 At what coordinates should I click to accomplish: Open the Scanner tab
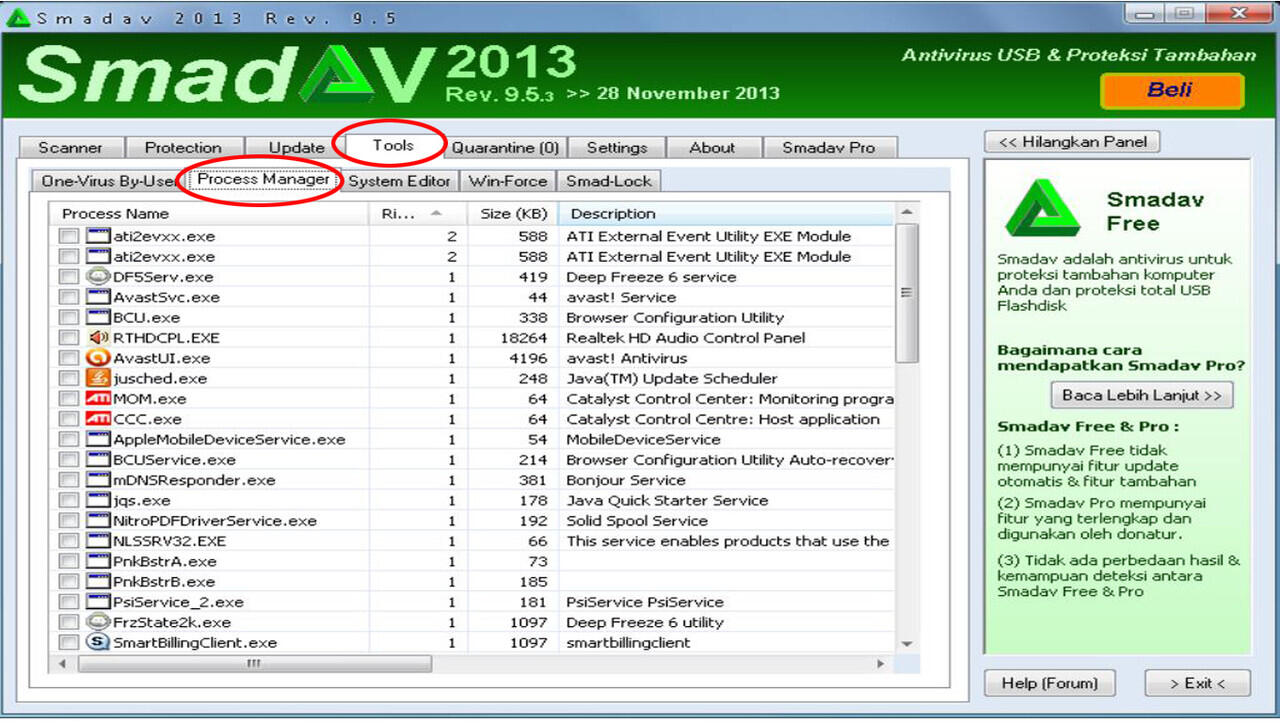tap(70, 147)
